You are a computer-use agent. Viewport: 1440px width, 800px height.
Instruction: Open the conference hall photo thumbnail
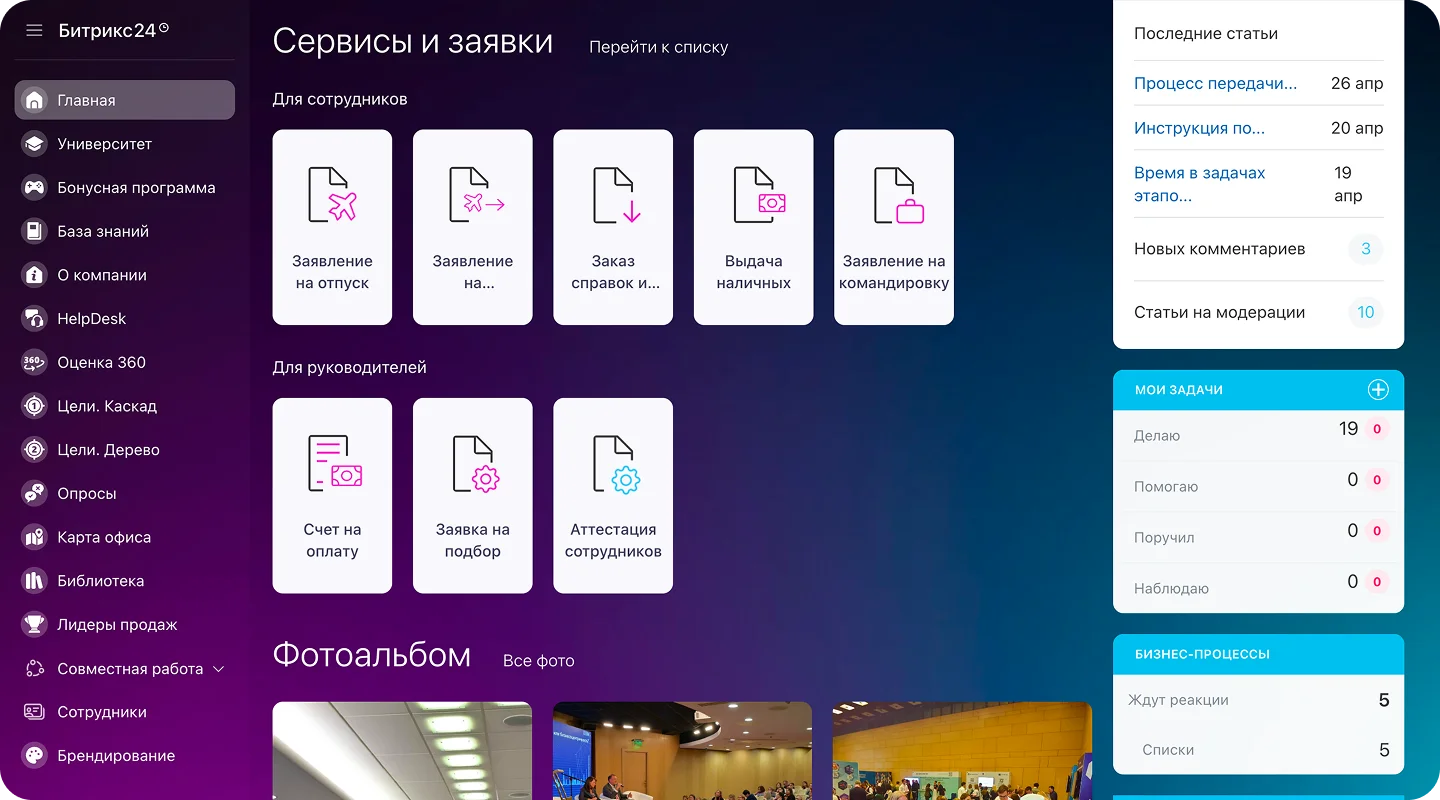click(682, 750)
